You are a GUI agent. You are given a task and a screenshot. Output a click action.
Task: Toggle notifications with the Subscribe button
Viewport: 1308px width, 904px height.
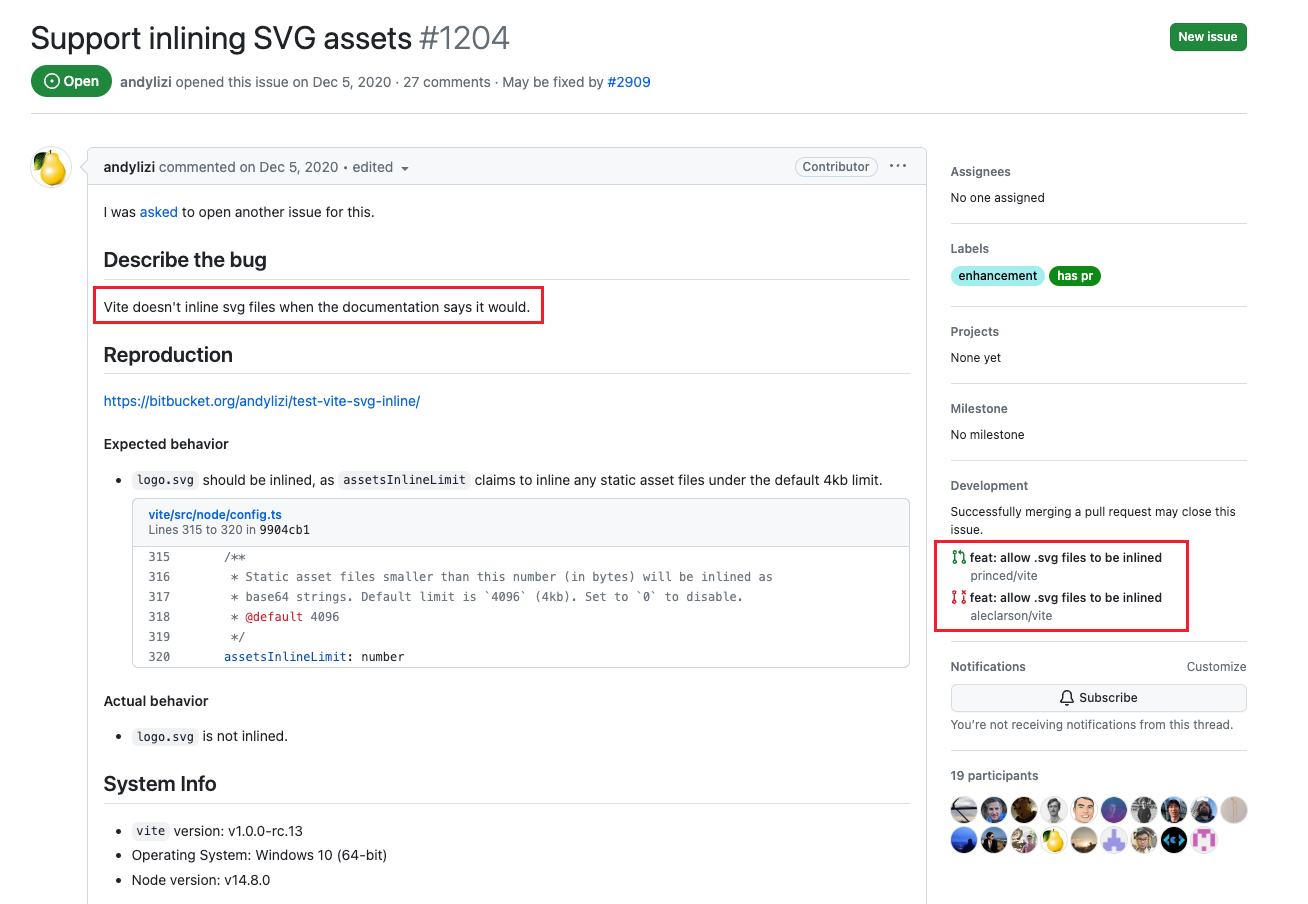coord(1097,698)
